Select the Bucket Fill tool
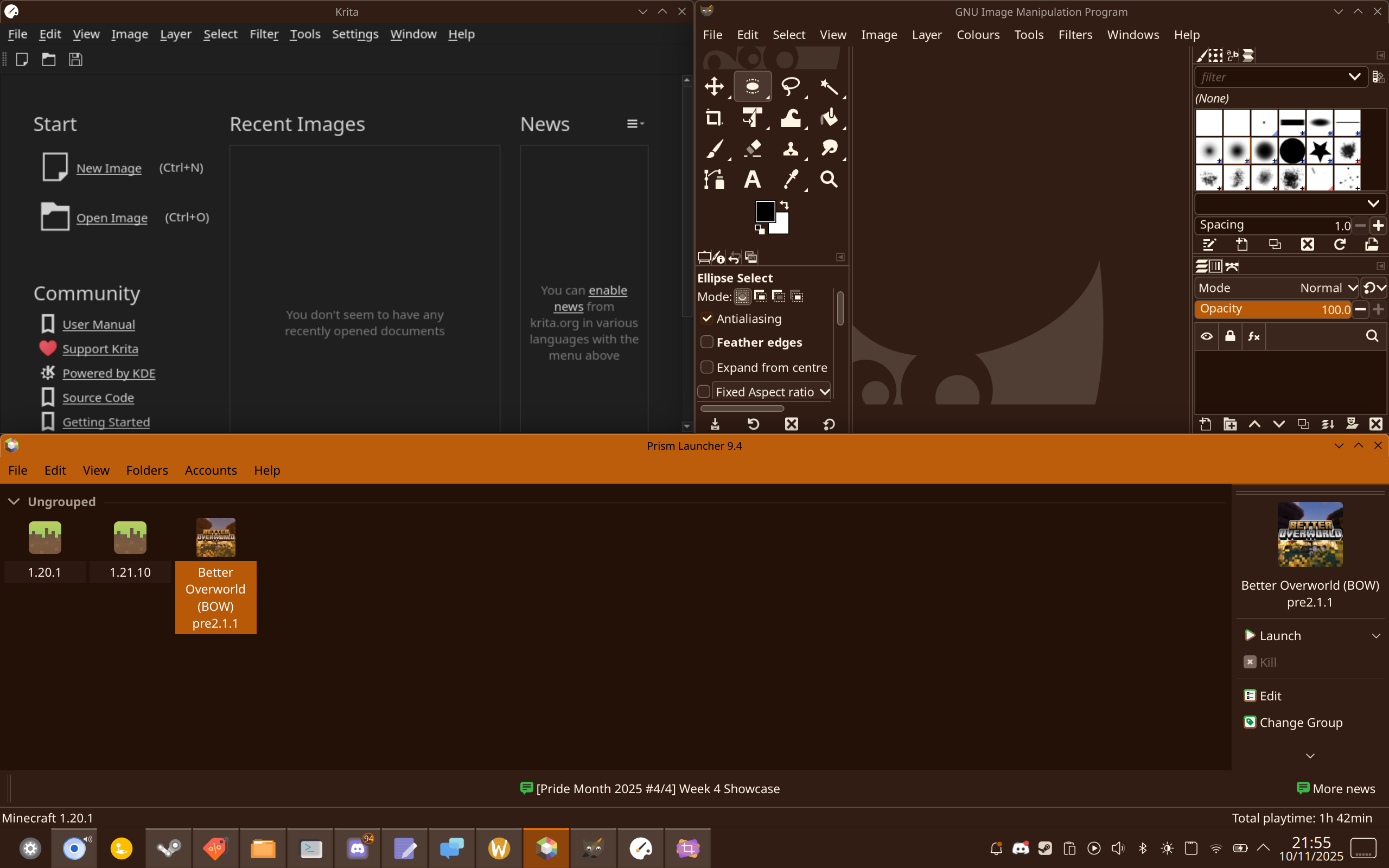This screenshot has width=1389, height=868. coord(829,118)
